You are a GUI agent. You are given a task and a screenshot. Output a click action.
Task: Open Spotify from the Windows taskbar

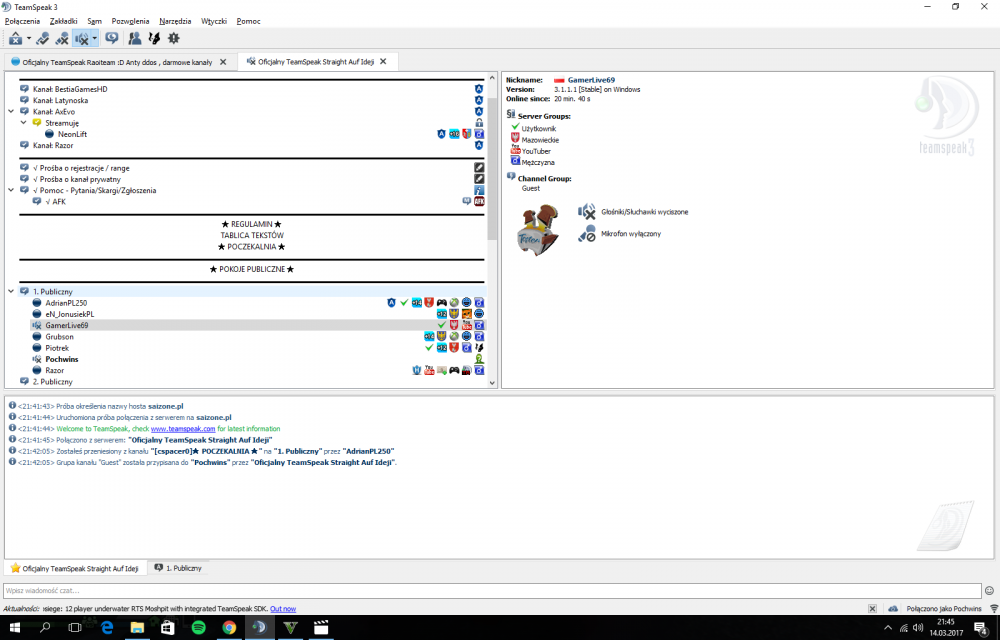(x=198, y=628)
